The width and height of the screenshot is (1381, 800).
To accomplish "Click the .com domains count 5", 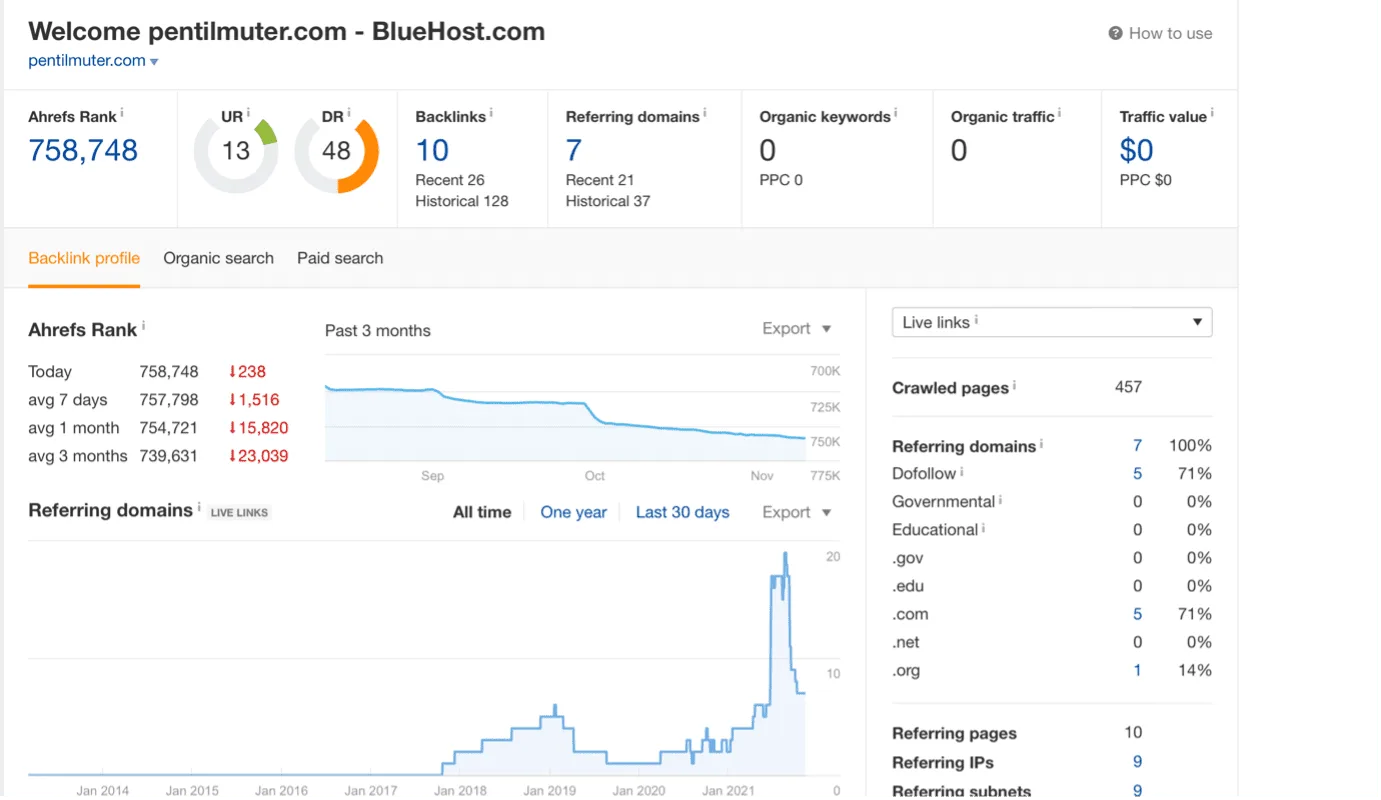I will click(x=1137, y=614).
